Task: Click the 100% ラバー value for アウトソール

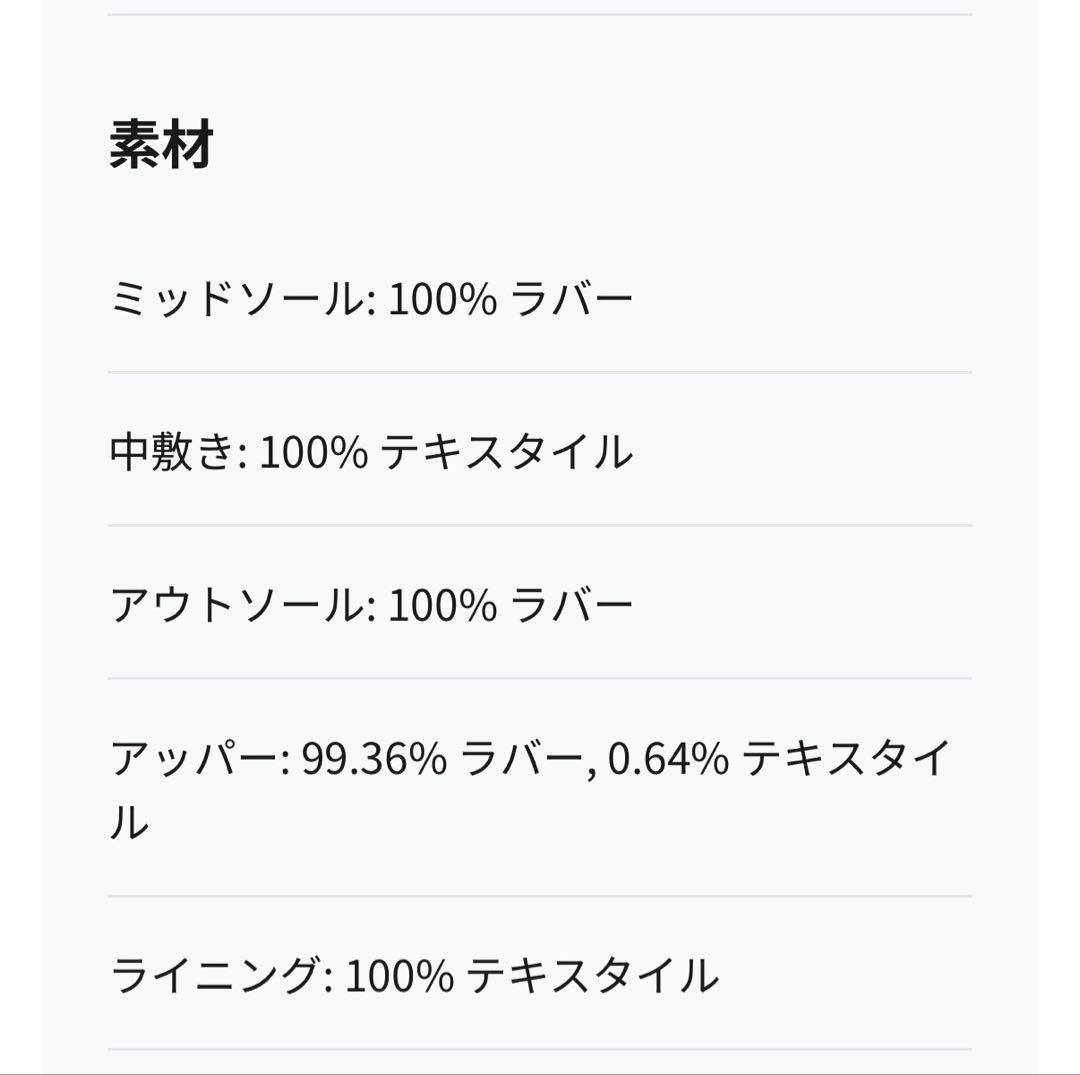Action: [510, 606]
